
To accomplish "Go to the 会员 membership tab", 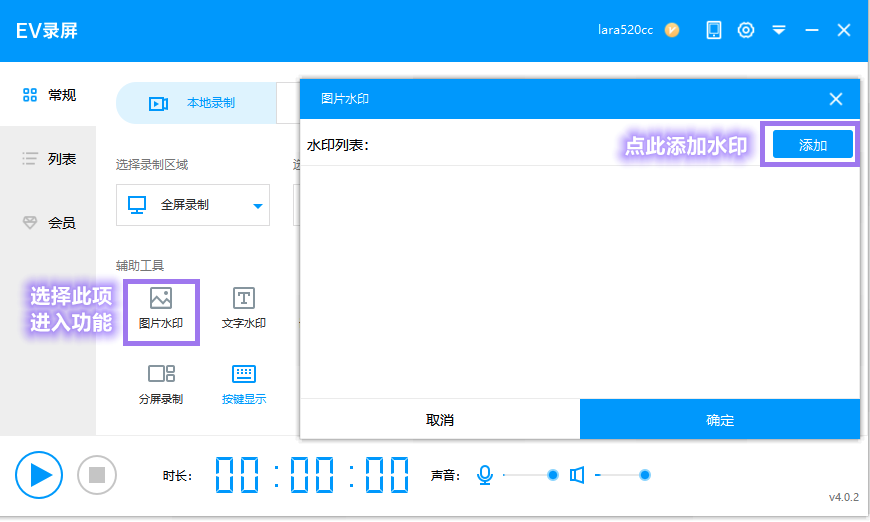I will (x=48, y=222).
